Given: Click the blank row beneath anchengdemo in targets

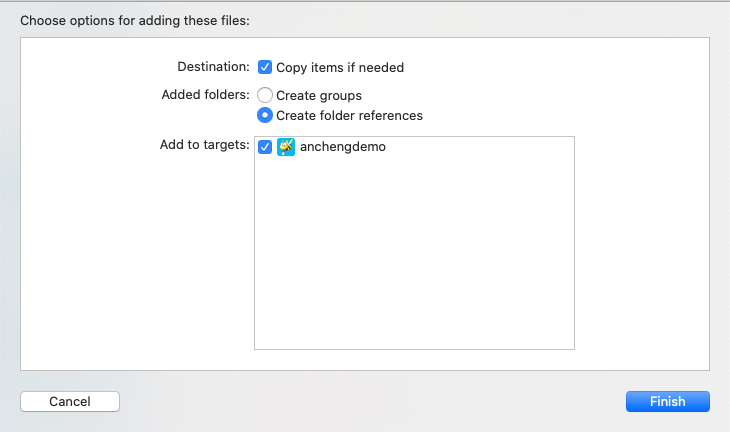Looking at the screenshot, I should coord(414,168).
